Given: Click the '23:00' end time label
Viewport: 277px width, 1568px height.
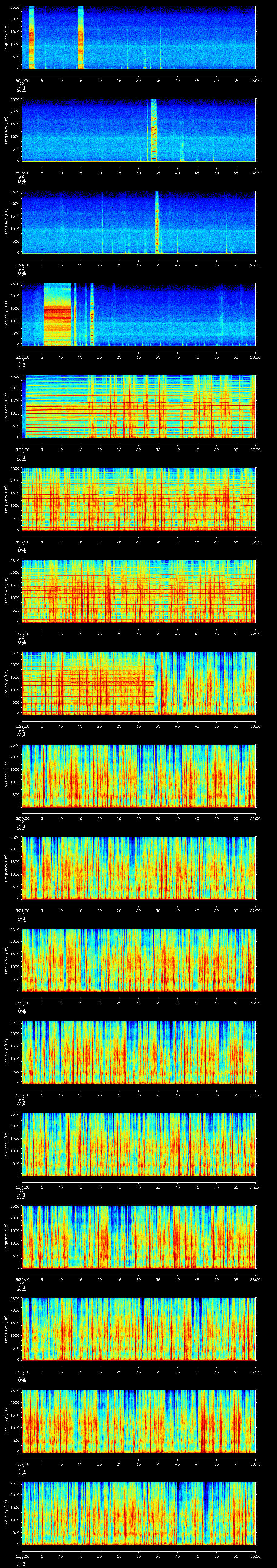Looking at the screenshot, I should (x=255, y=80).
